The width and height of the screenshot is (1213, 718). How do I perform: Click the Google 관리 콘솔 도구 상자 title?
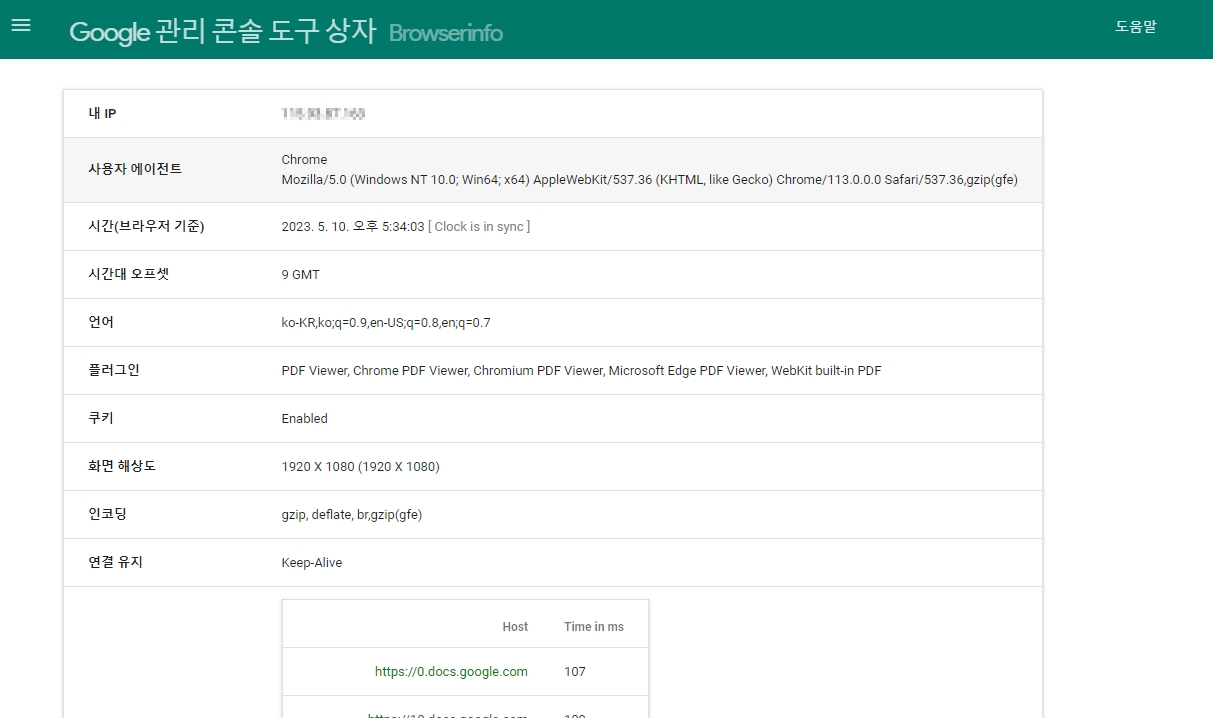[x=222, y=32]
